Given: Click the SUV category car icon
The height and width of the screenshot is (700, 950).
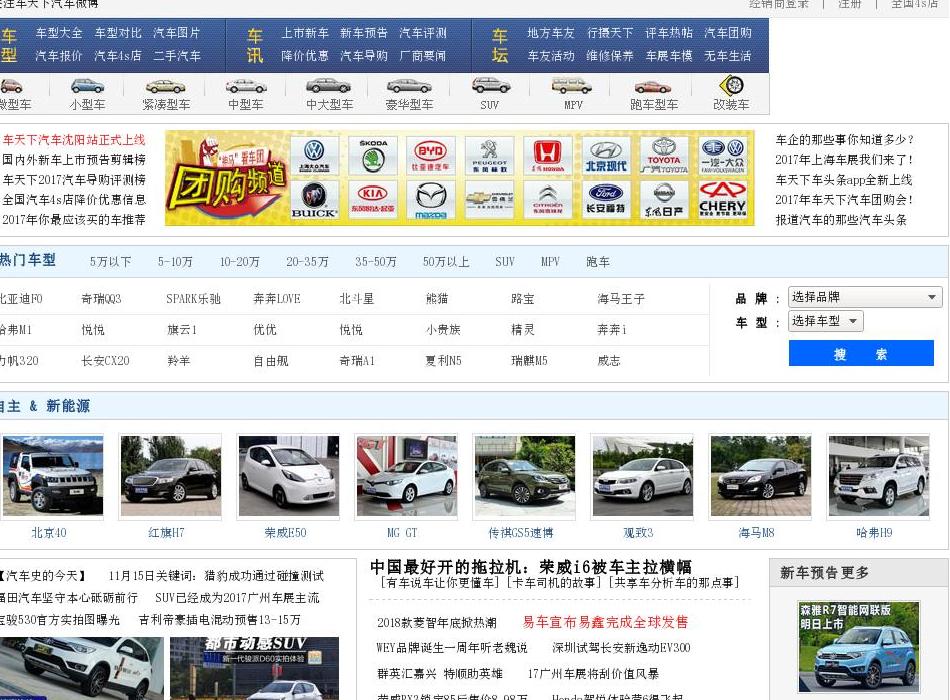Looking at the screenshot, I should coord(490,85).
